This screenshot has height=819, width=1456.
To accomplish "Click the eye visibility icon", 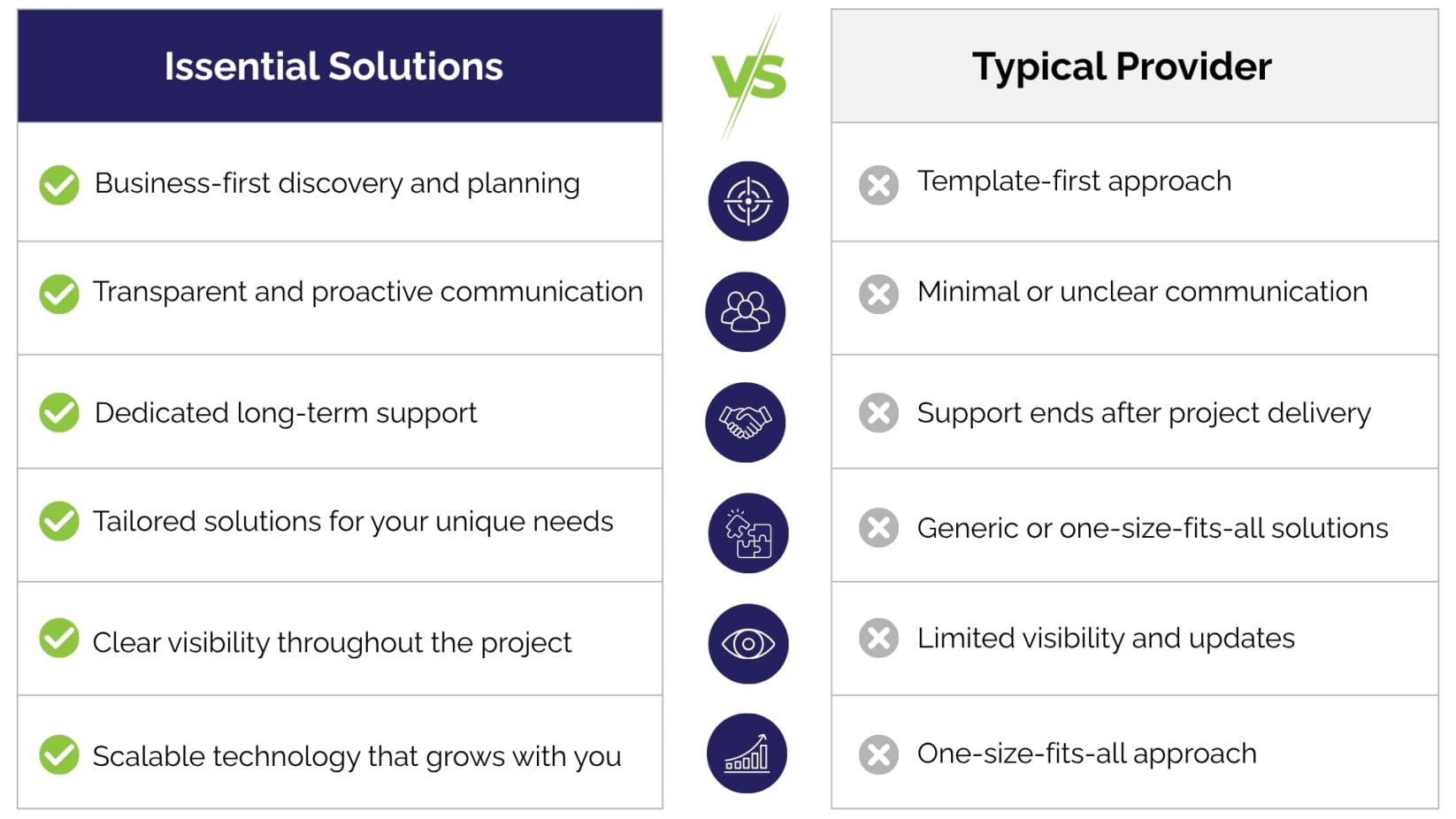I will pos(748,643).
